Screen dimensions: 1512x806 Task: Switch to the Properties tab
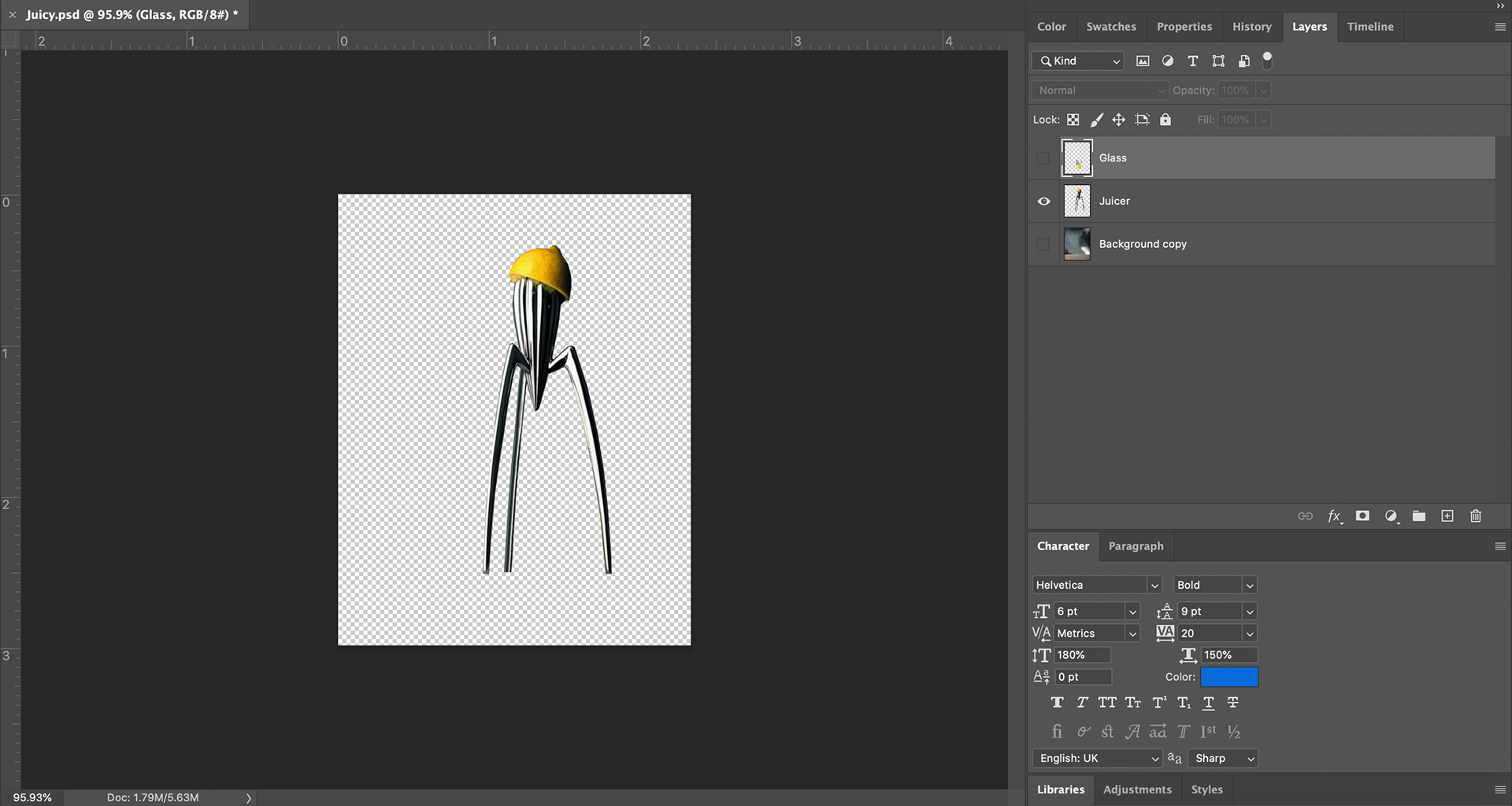[1184, 27]
